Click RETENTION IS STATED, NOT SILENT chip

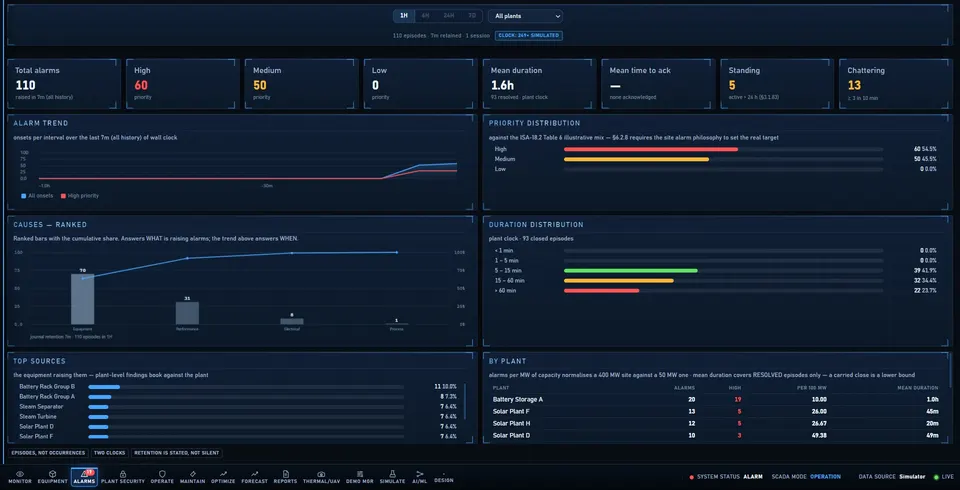[x=176, y=453]
